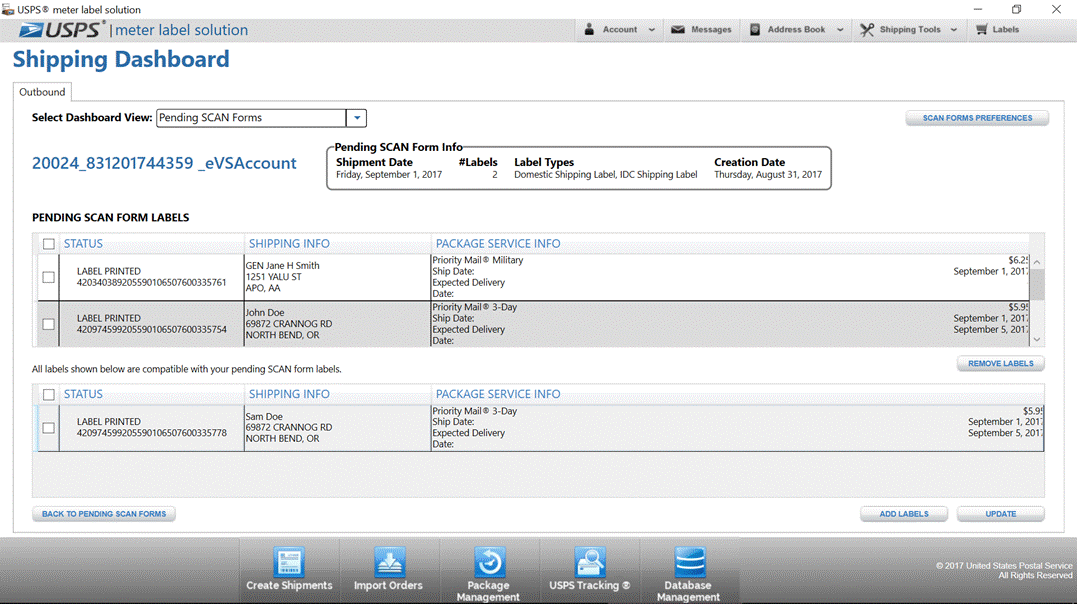Expand the Account menu chevron
Screen dimensions: 1077x604
[651, 30]
